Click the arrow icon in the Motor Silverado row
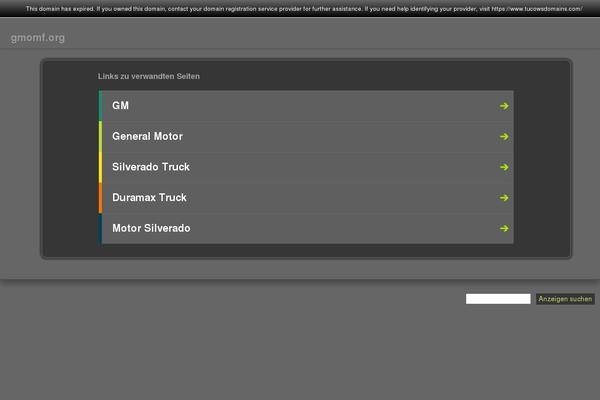 click(x=504, y=229)
